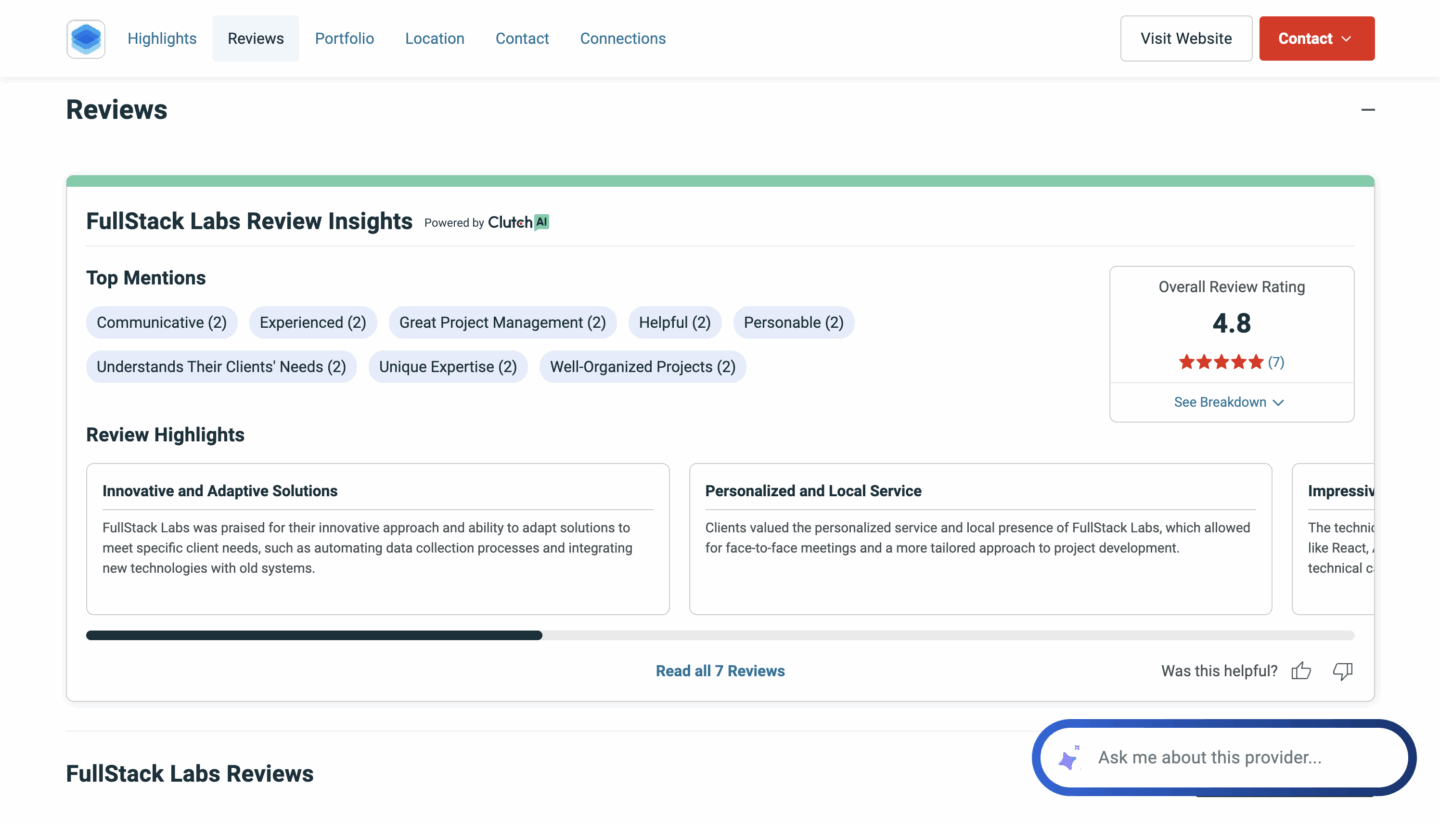This screenshot has width=1440, height=825.
Task: Click FullStack Labs Review Insights title
Action: click(x=249, y=221)
